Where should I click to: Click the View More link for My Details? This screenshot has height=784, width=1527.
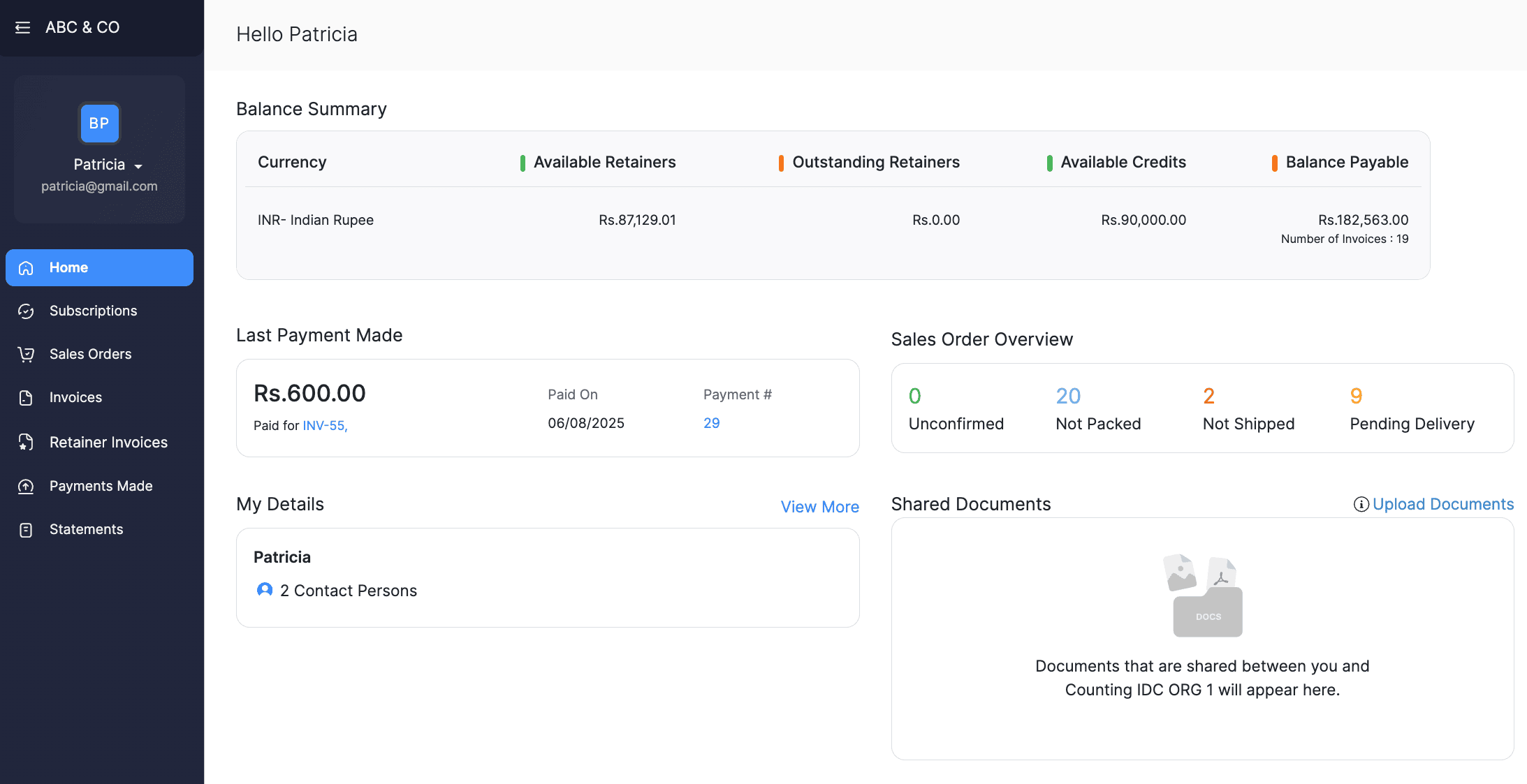click(819, 507)
